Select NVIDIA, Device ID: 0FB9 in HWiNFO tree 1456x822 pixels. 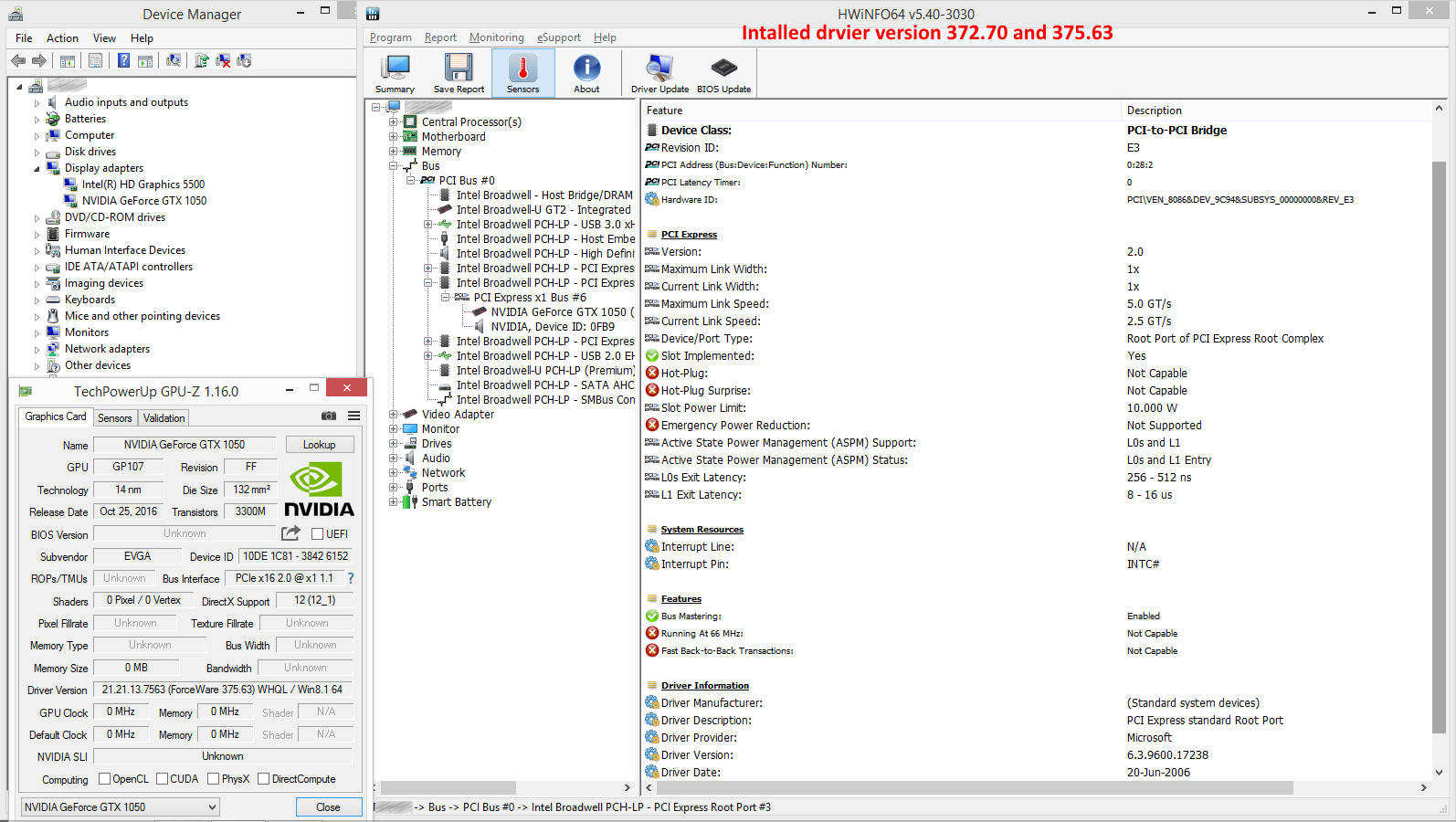coord(553,326)
